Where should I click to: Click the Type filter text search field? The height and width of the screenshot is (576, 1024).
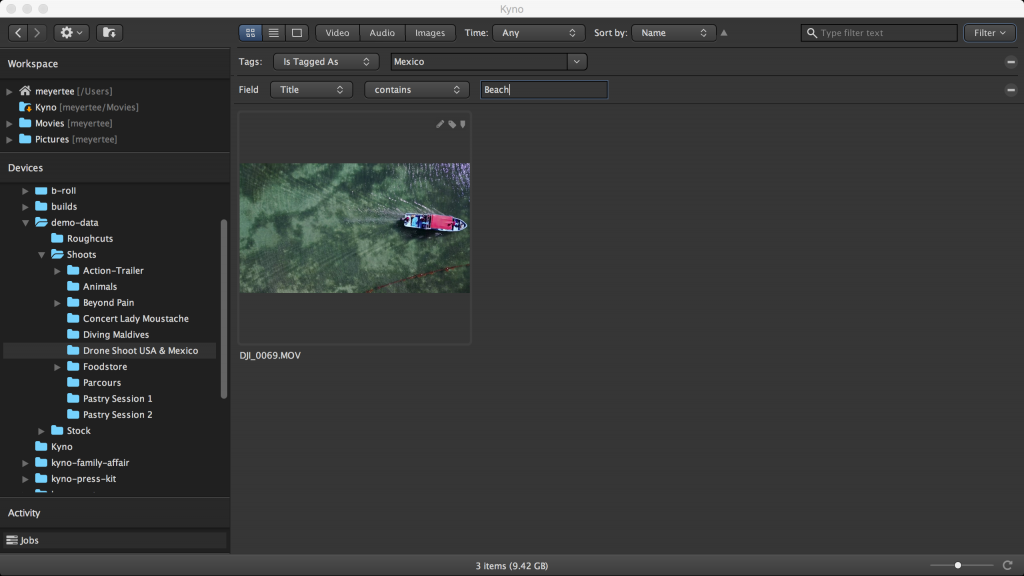point(880,32)
